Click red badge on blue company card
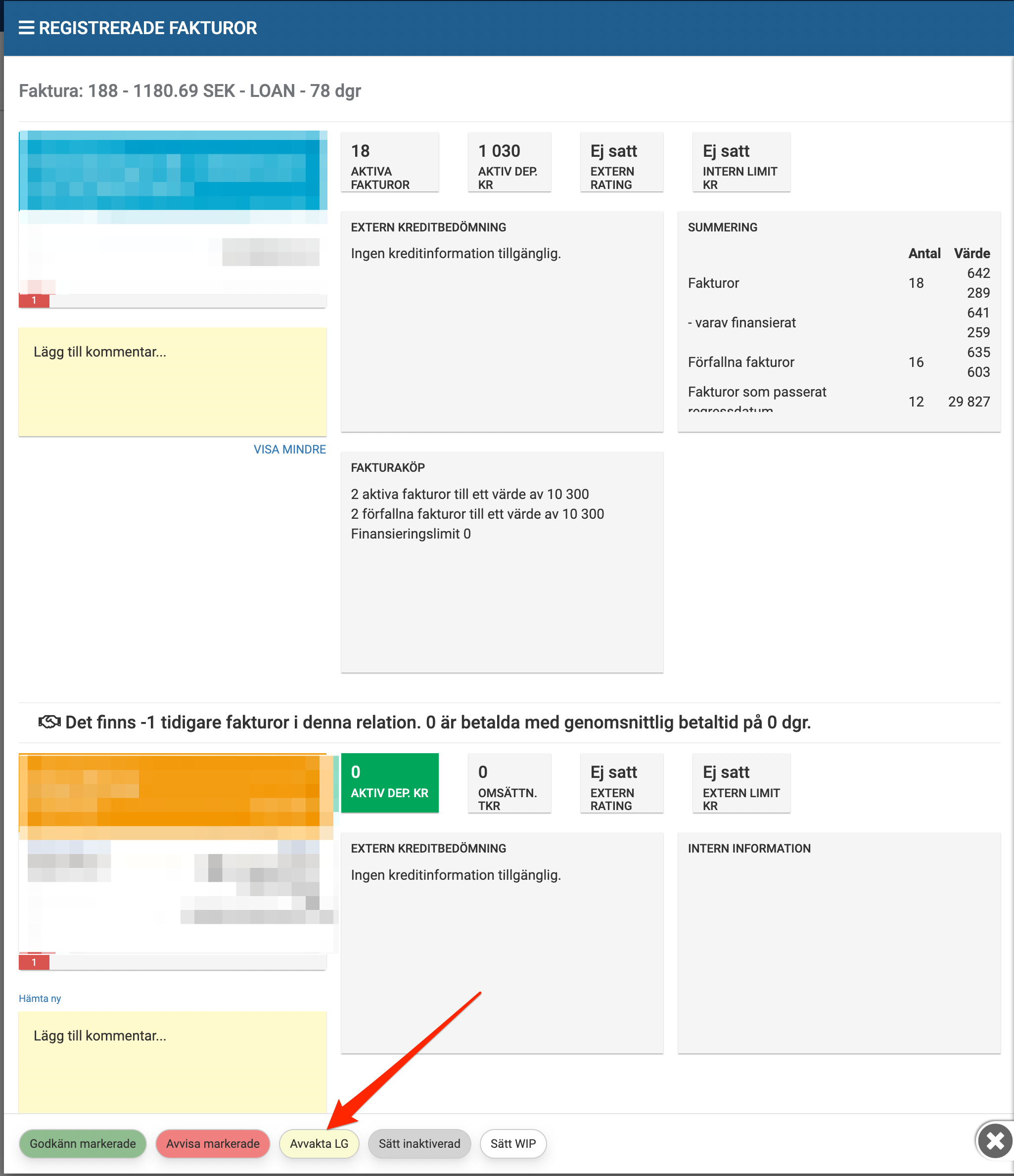The image size is (1014, 1176). click(34, 300)
